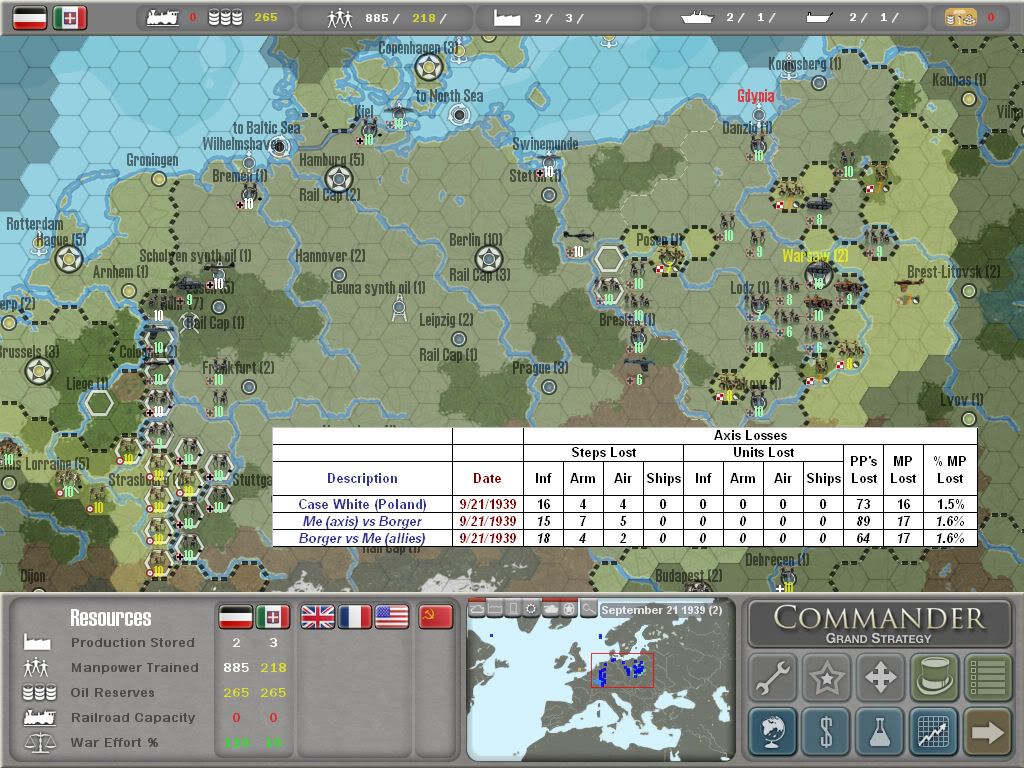Screen dimensions: 1024x768
Task: Click the 'September 21 1939 (2)' date label
Action: [x=662, y=610]
